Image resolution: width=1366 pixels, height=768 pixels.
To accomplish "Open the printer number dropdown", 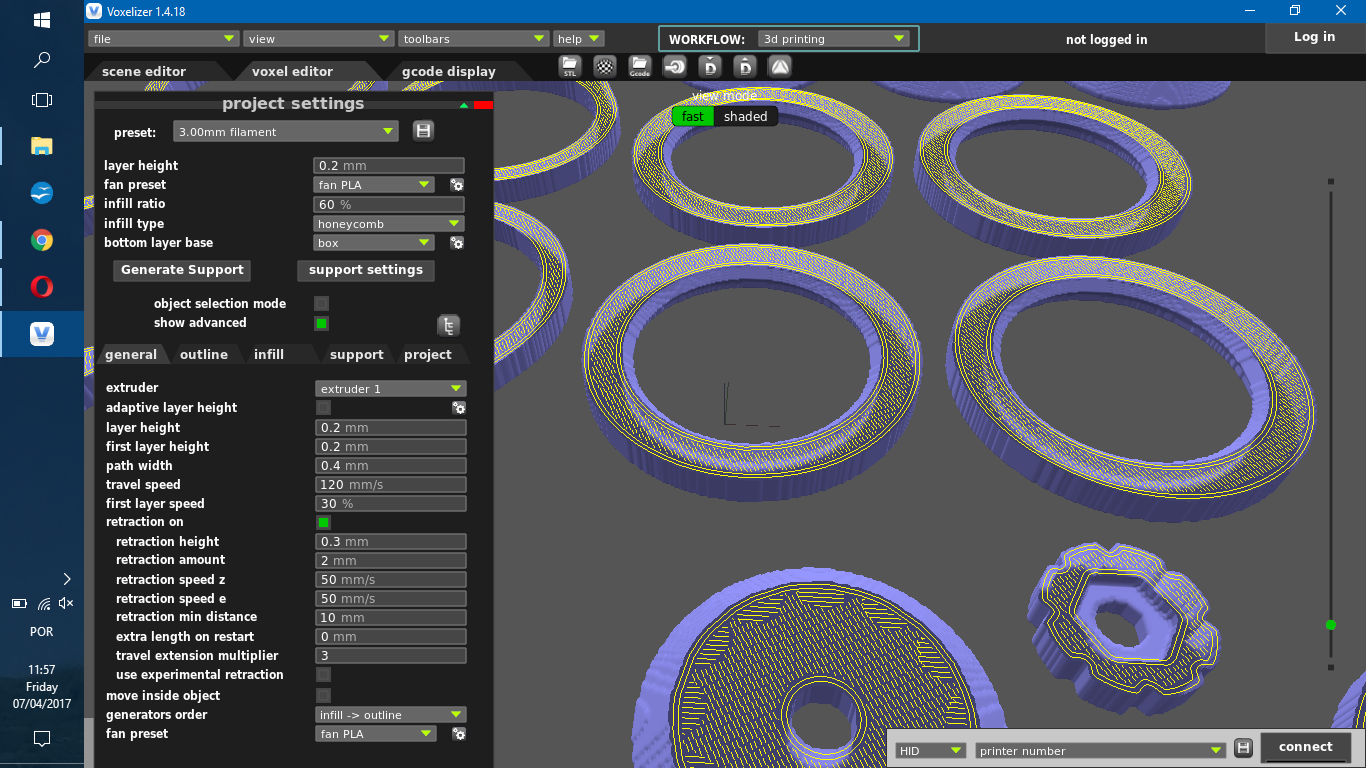I will [x=1101, y=750].
